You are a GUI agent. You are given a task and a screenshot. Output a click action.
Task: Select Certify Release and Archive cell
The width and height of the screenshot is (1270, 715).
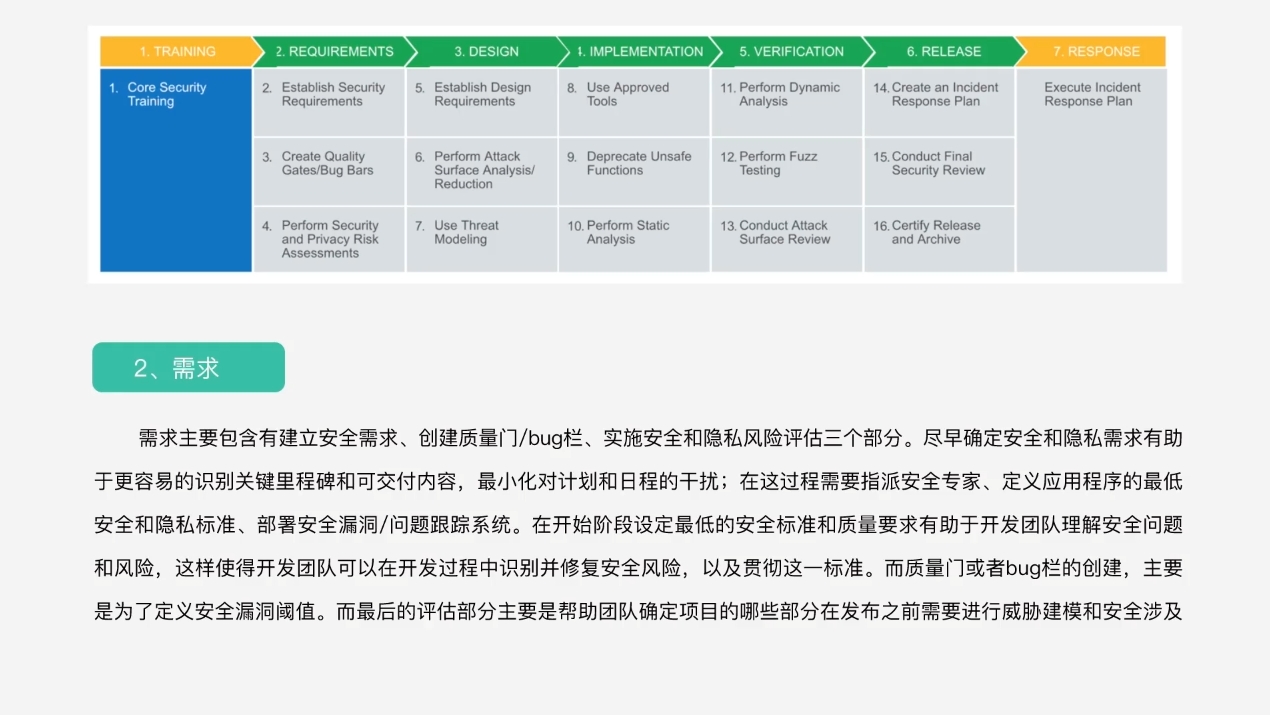point(940,239)
